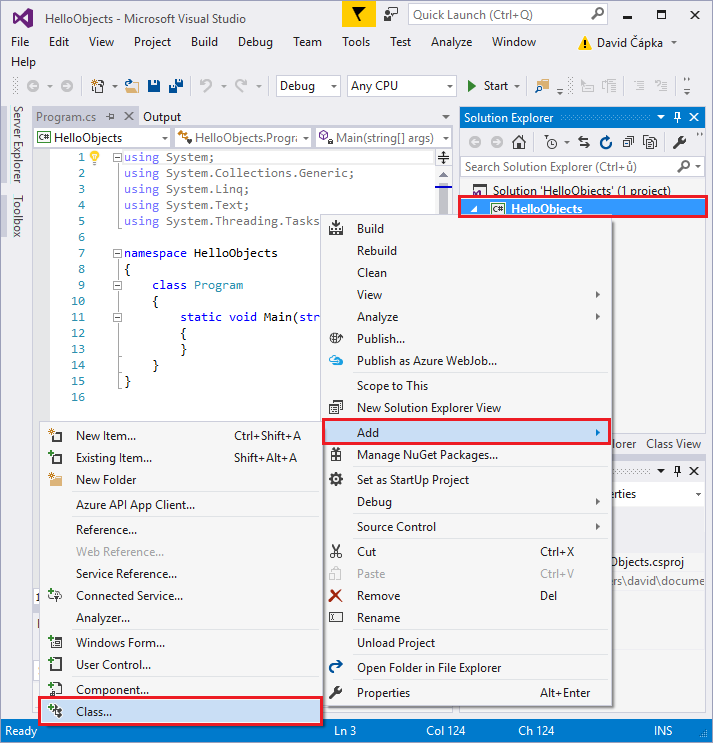Image resolution: width=713 pixels, height=743 pixels.
Task: Refresh the Solution Explorer
Action: [x=606, y=142]
